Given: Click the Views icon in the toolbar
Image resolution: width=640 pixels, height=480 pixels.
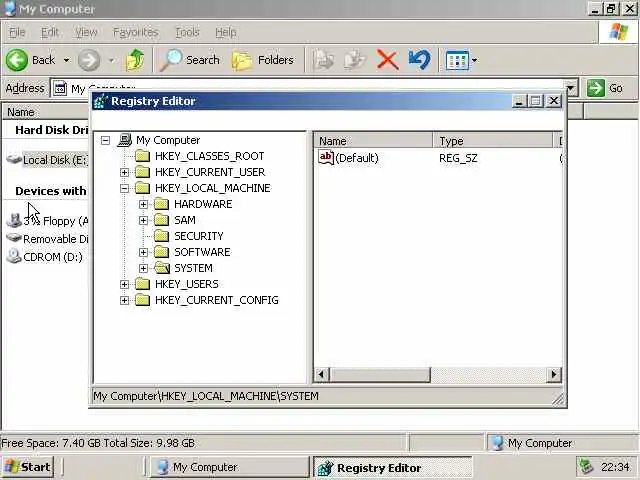Looking at the screenshot, I should pos(457,60).
